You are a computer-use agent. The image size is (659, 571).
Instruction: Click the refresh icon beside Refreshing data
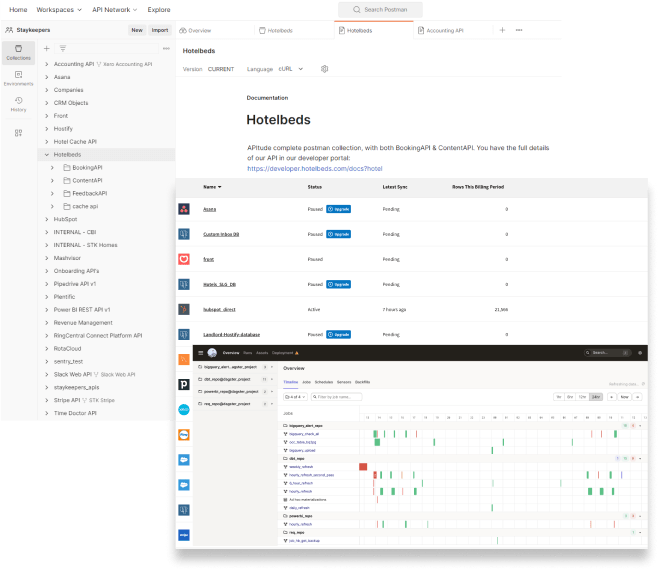[x=643, y=384]
